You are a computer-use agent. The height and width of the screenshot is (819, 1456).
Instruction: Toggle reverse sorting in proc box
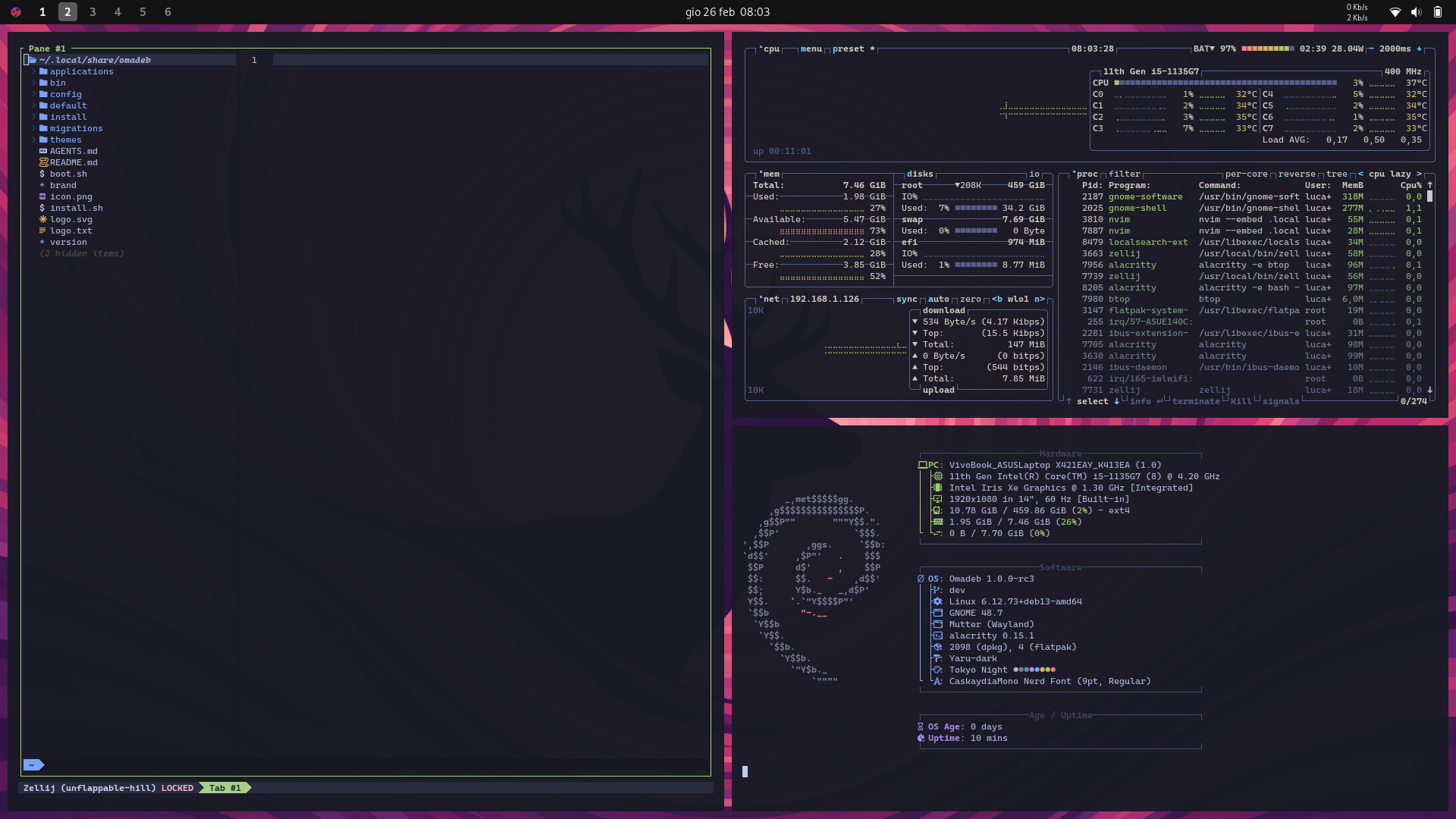coord(1296,174)
